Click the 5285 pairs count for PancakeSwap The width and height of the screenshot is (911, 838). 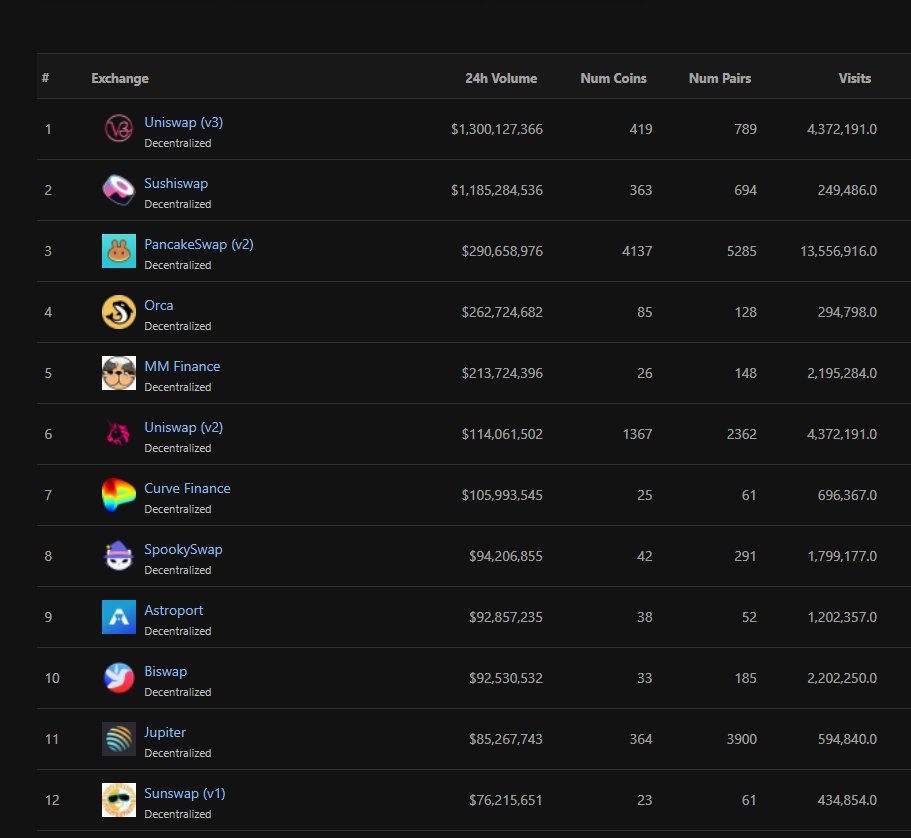click(741, 251)
